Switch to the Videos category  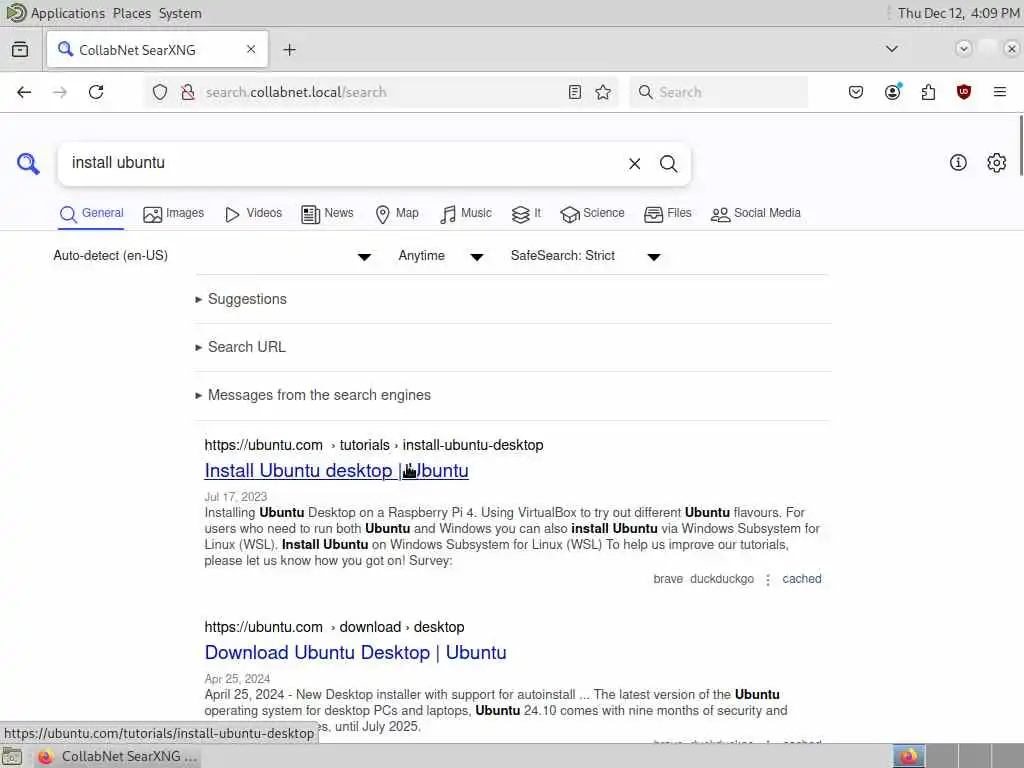point(253,214)
